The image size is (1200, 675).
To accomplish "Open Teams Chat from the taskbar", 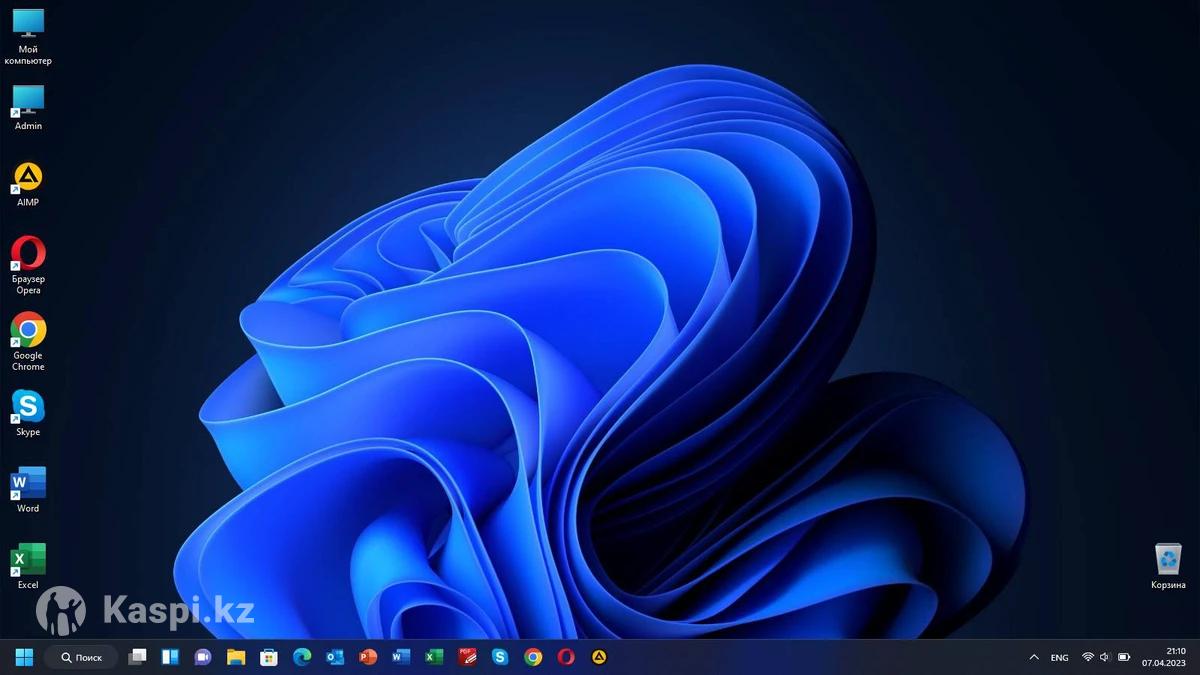I will 203,657.
